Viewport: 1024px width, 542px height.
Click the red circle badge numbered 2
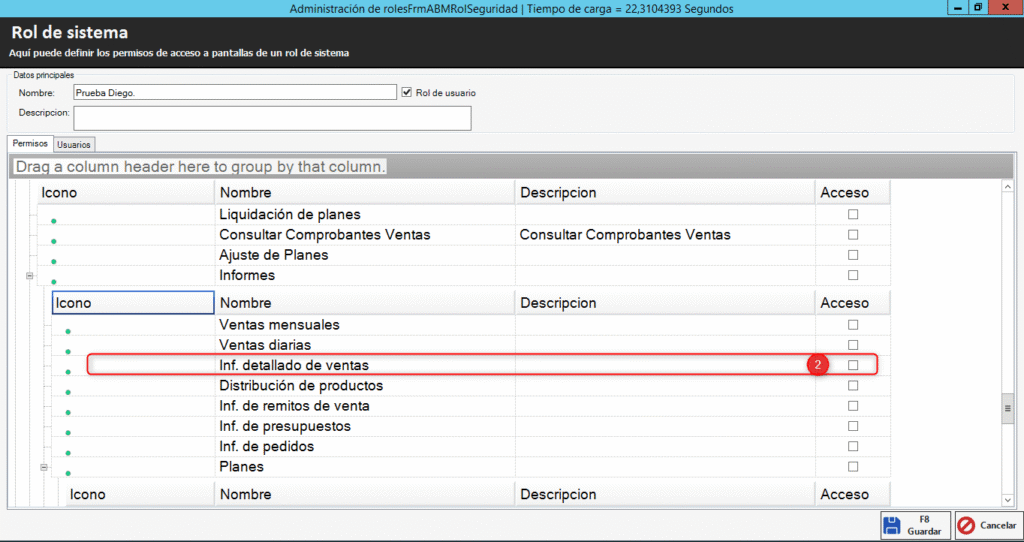pos(817,365)
